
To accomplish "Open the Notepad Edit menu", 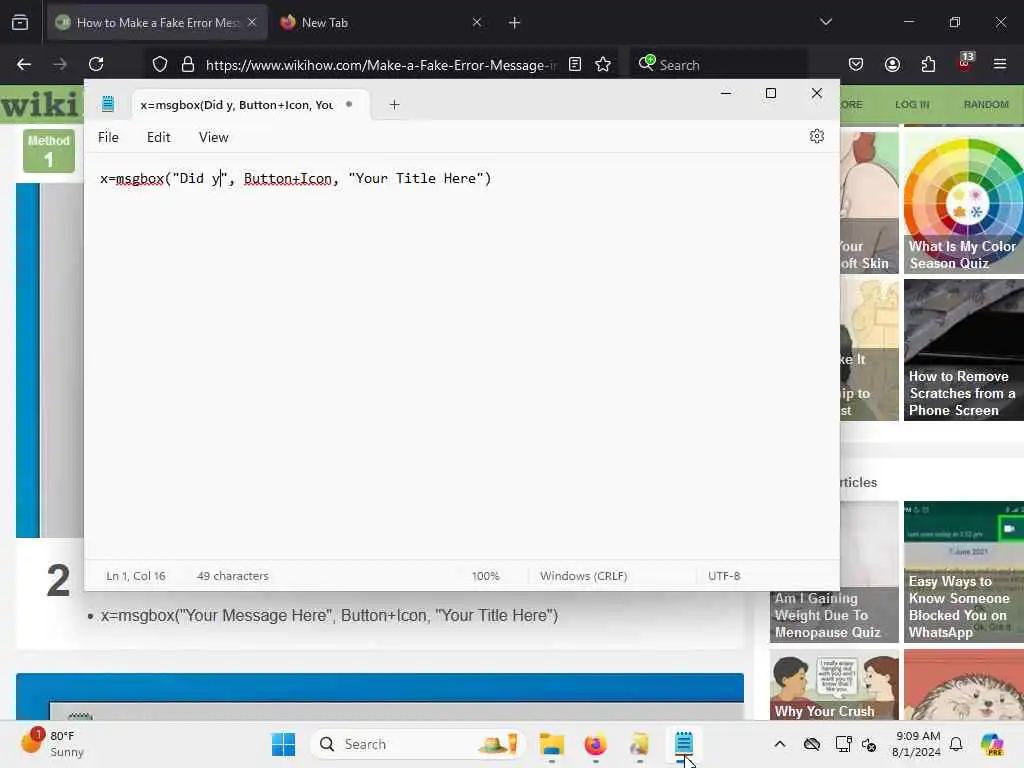I will pyautogui.click(x=158, y=137).
